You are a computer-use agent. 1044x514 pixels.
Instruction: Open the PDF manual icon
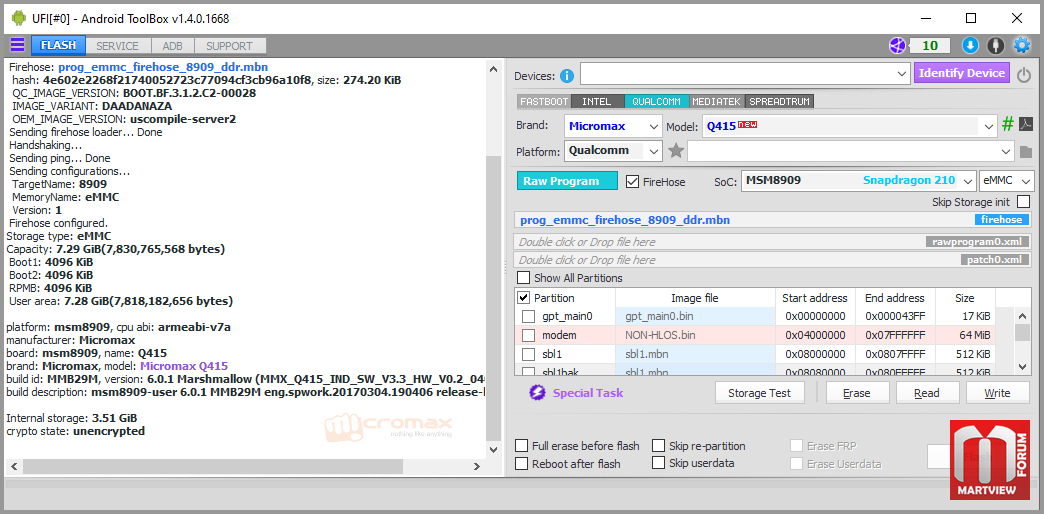(x=1026, y=125)
